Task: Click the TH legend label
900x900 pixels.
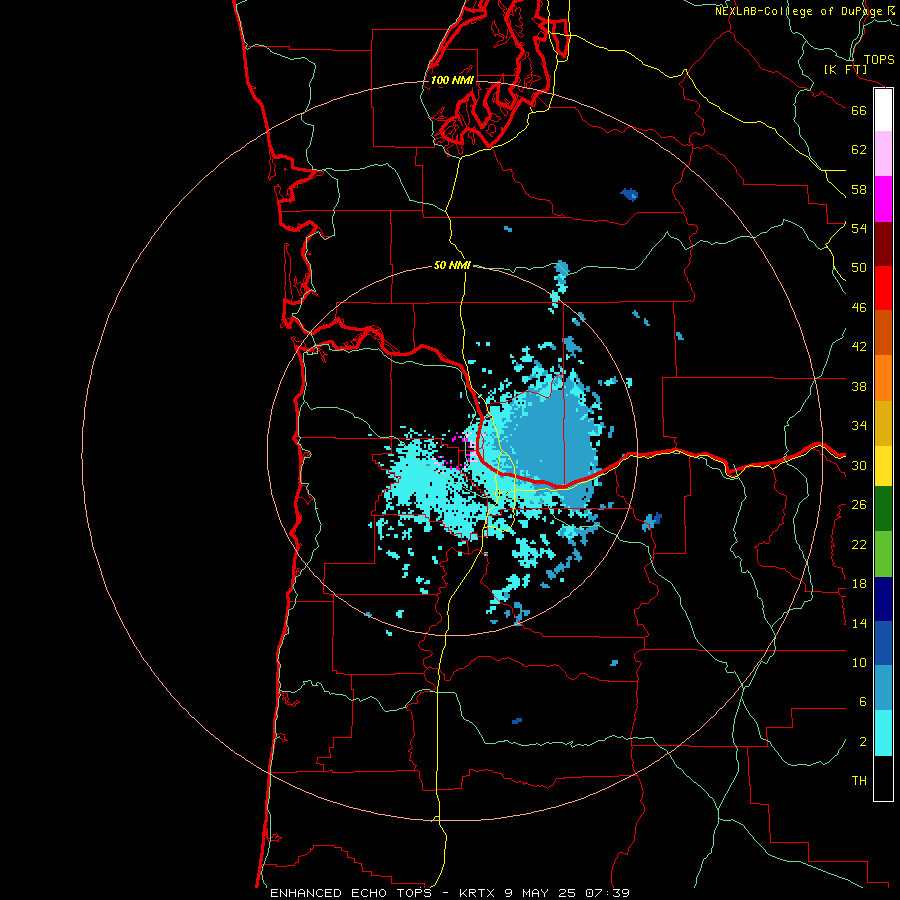Action: [x=859, y=780]
